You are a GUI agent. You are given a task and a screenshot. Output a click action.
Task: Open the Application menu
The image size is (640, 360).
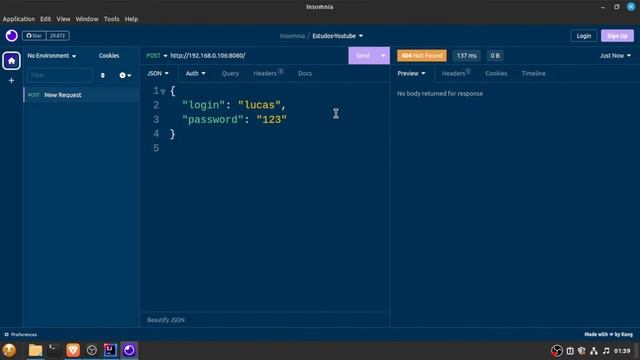coord(19,19)
